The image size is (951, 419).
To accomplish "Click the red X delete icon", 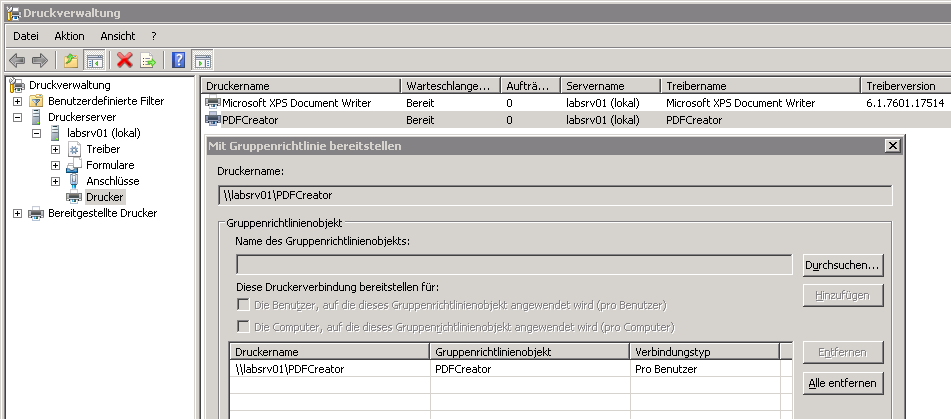I will [x=125, y=60].
